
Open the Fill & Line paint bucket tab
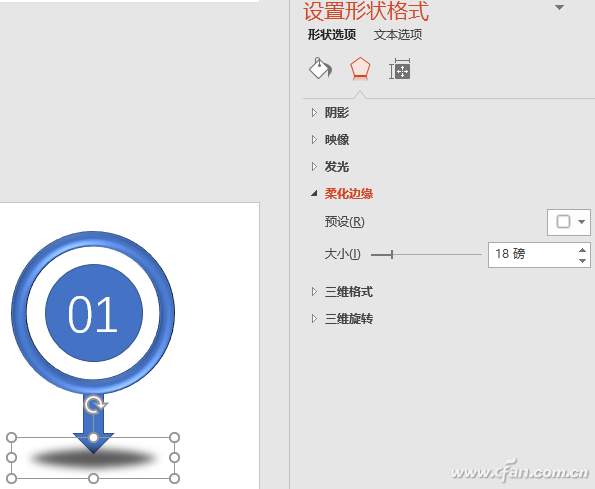click(320, 69)
